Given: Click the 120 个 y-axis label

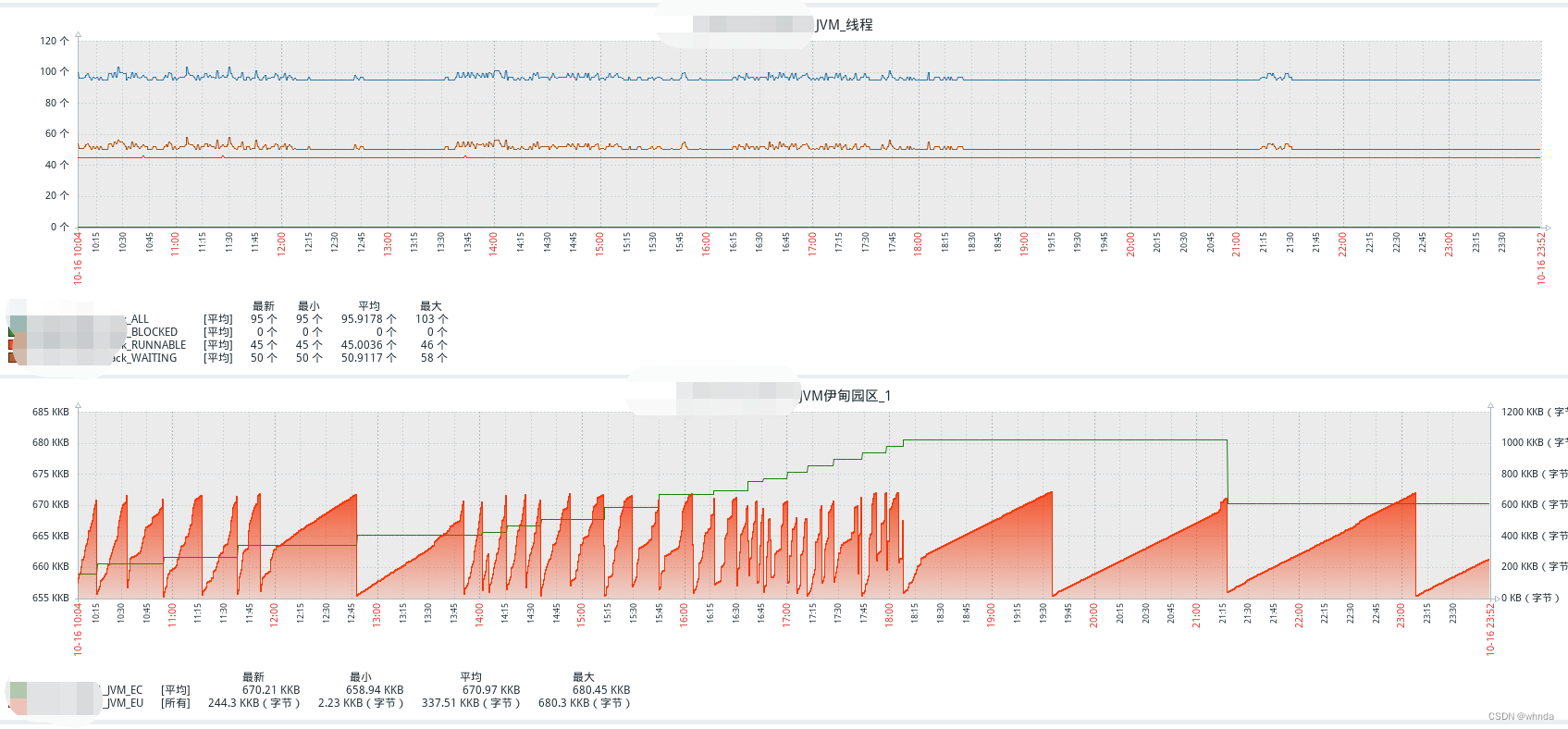Looking at the screenshot, I should pyautogui.click(x=55, y=41).
